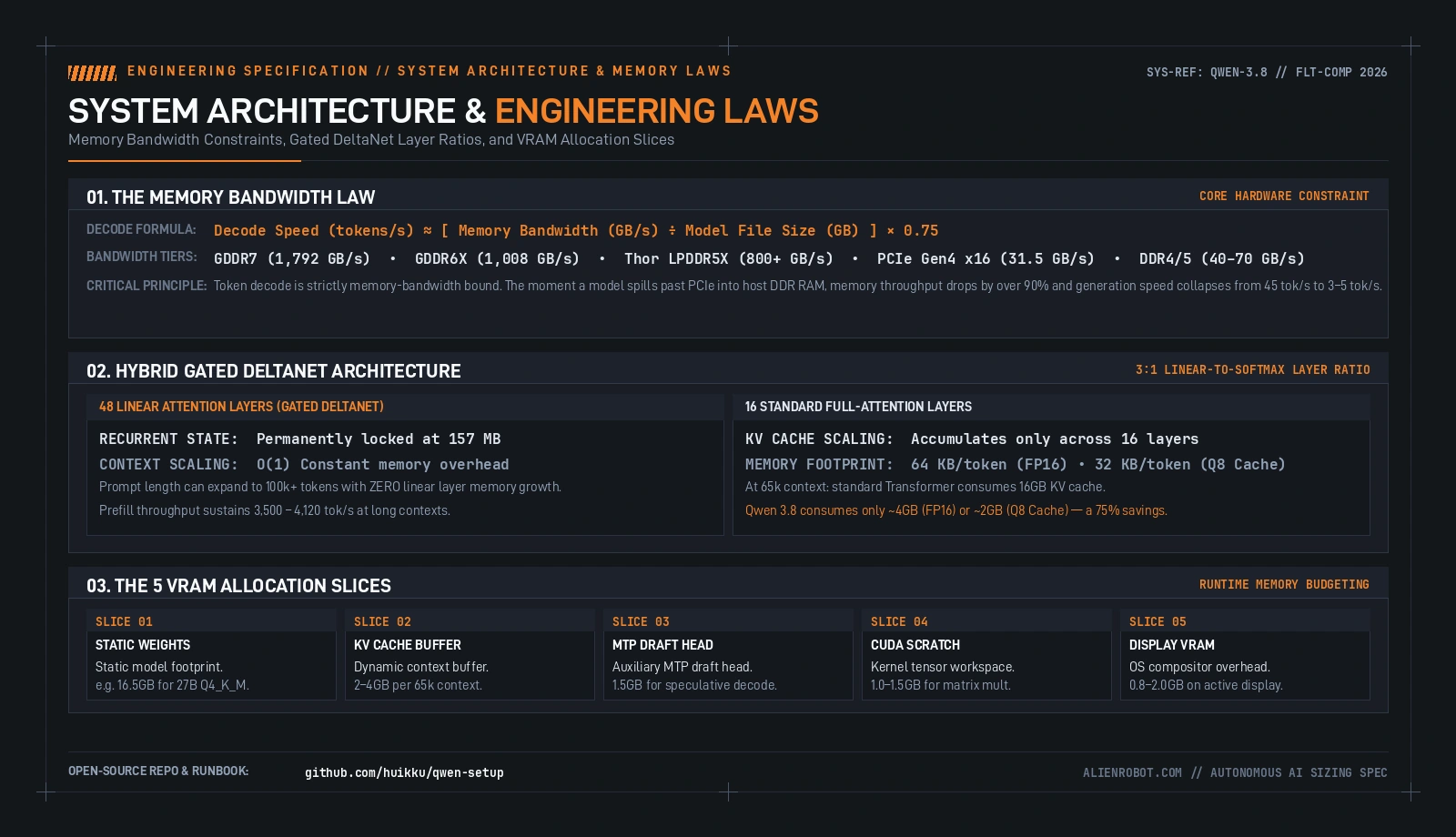Click 'Permanently locked at 157 MB' text
The width and height of the screenshot is (1456, 837).
click(379, 439)
